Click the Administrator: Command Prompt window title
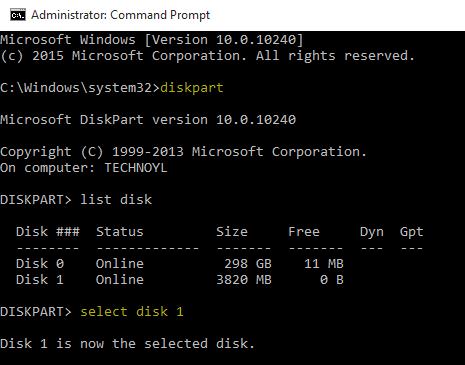The width and height of the screenshot is (465, 365). tap(120, 15)
